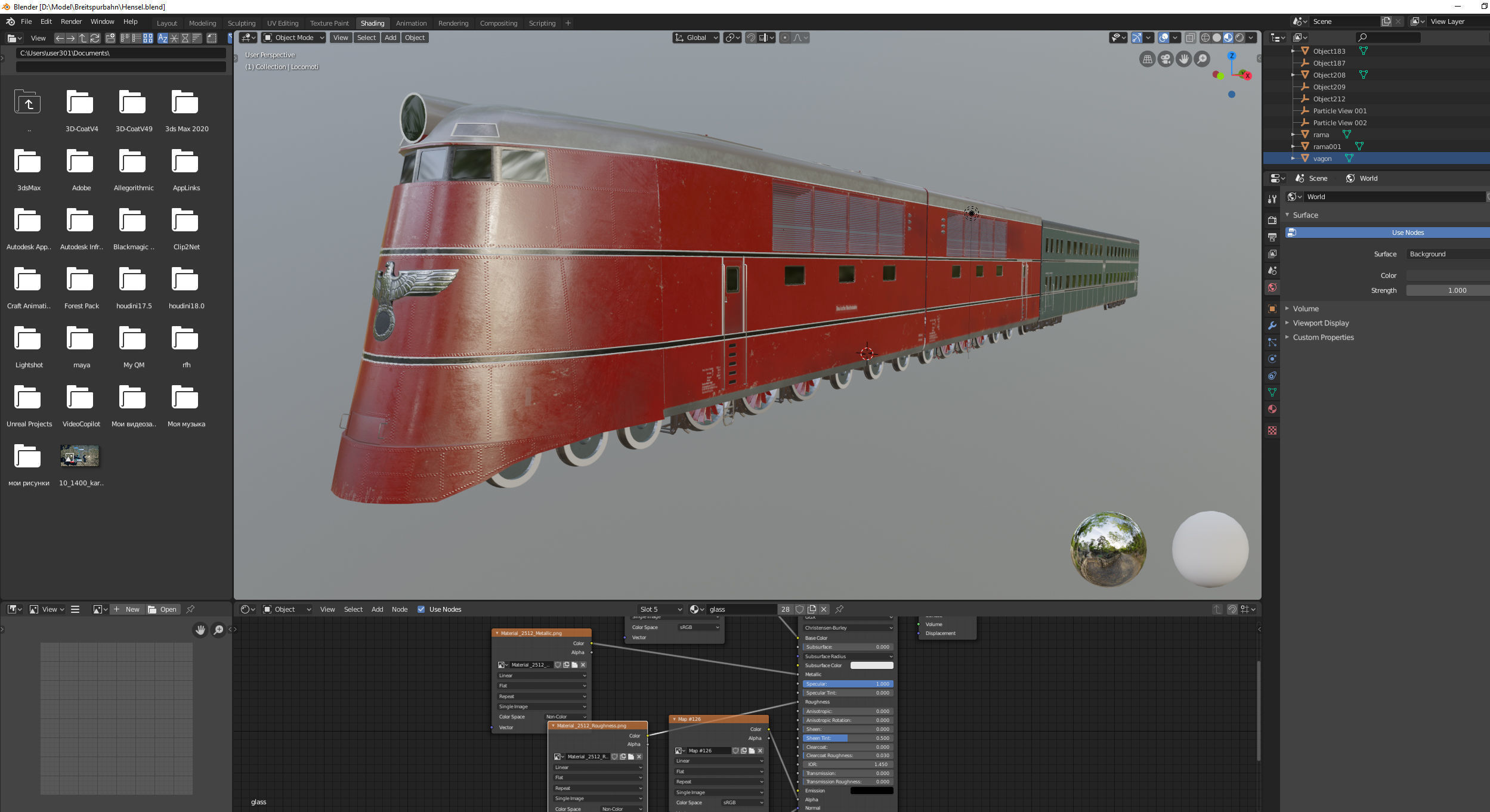The image size is (1490, 812).
Task: Click Open image button in image editor
Action: point(162,609)
